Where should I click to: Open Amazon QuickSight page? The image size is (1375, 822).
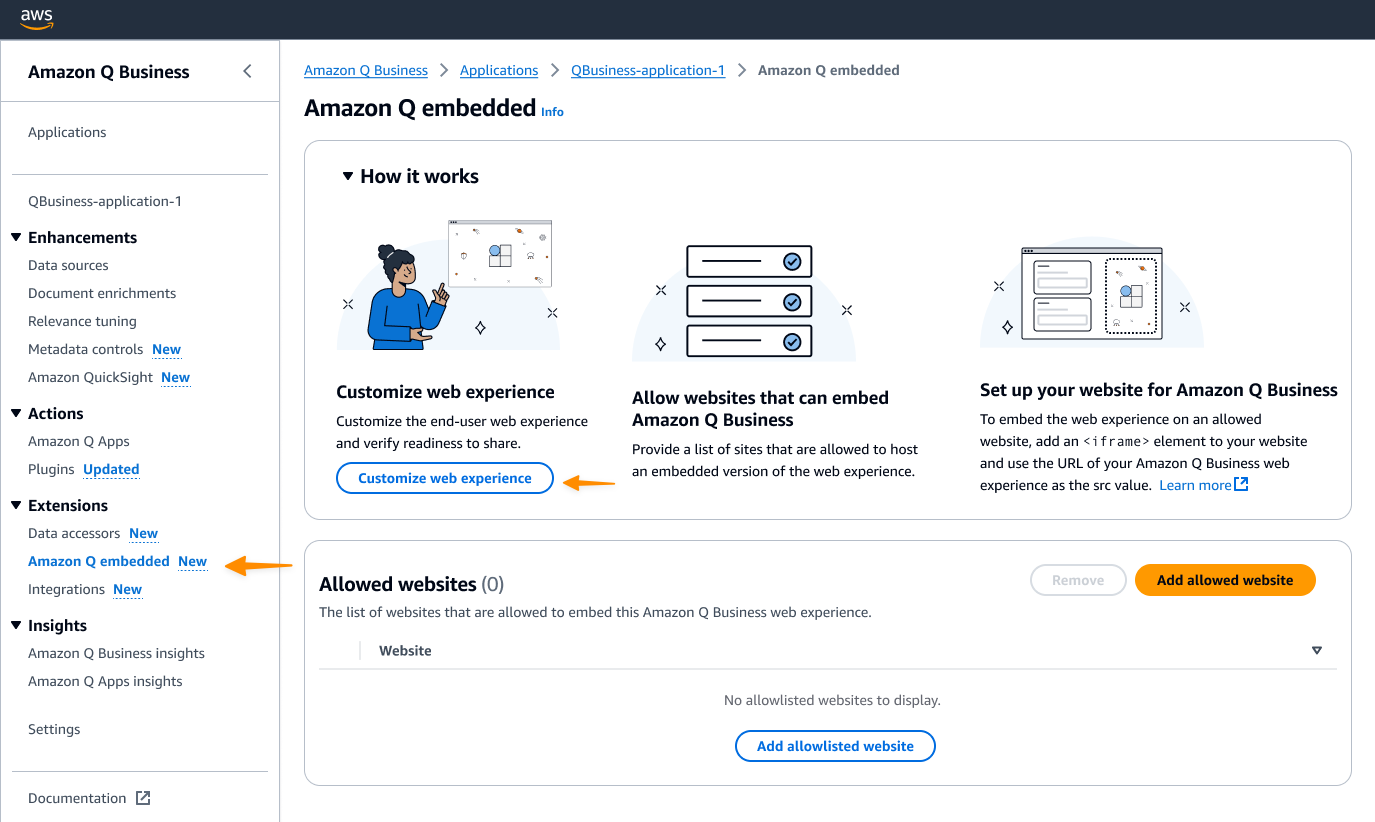91,377
